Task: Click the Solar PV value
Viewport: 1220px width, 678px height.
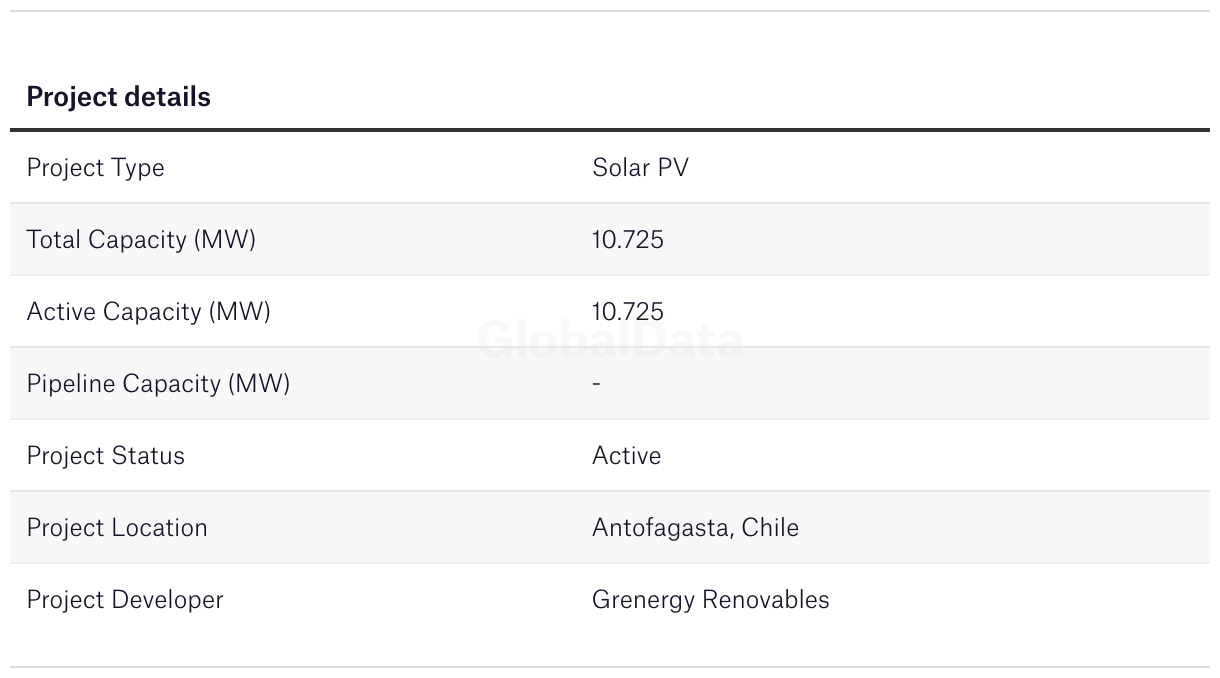Action: (640, 168)
